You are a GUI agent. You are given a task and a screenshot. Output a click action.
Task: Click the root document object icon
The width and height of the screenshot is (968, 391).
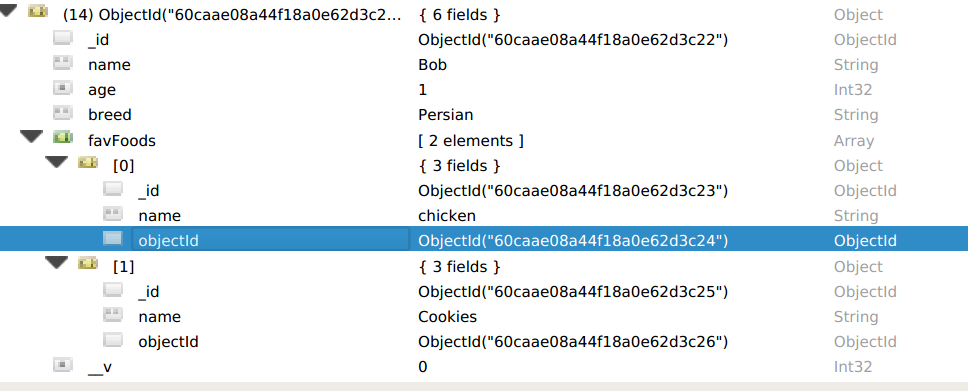38,11
